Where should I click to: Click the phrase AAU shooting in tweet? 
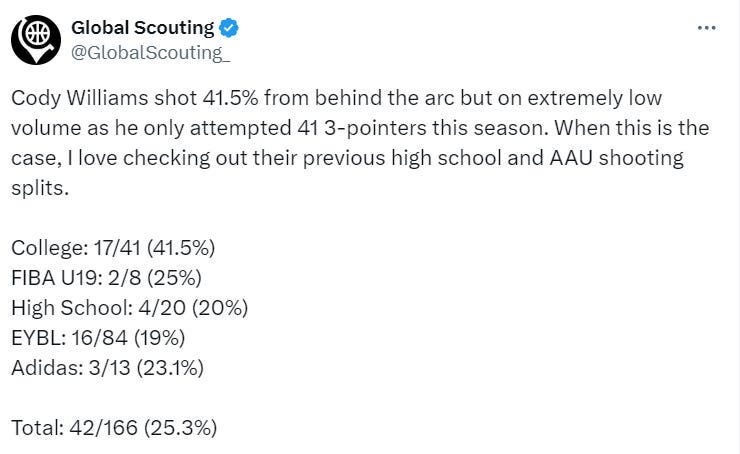[616, 158]
